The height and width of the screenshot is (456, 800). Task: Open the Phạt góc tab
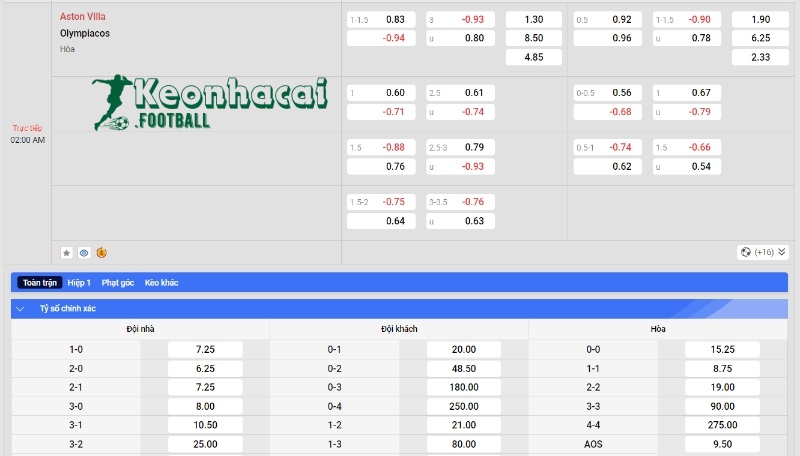pos(118,283)
